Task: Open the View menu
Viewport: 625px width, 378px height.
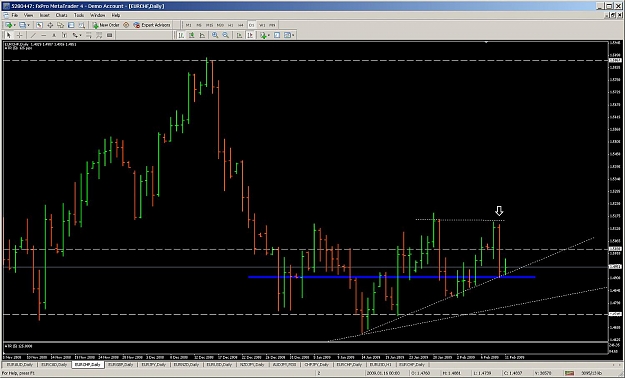Action: click(x=28, y=15)
